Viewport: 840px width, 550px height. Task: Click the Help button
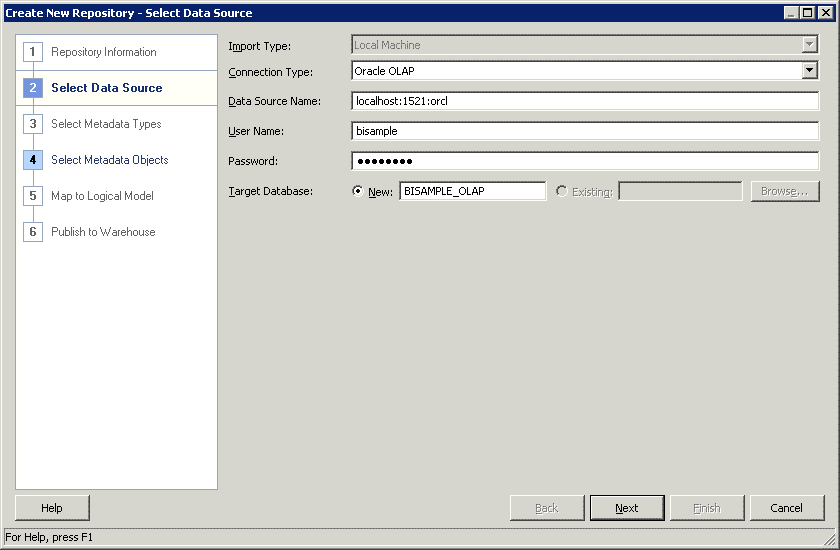[52, 508]
